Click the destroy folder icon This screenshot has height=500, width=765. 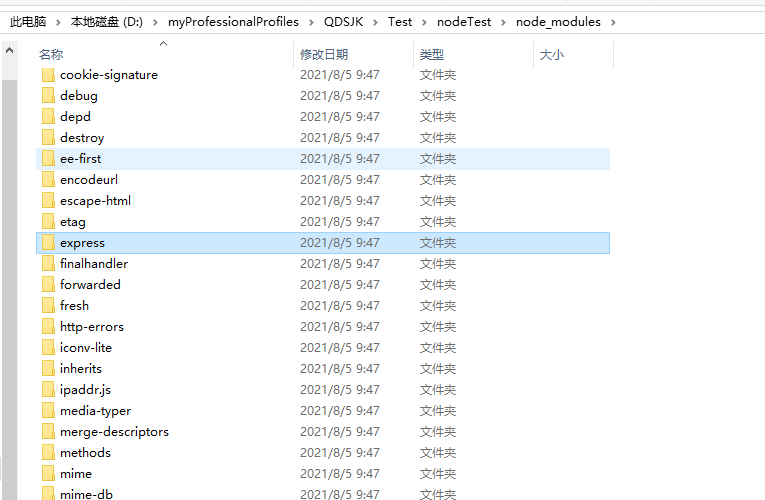[x=48, y=138]
